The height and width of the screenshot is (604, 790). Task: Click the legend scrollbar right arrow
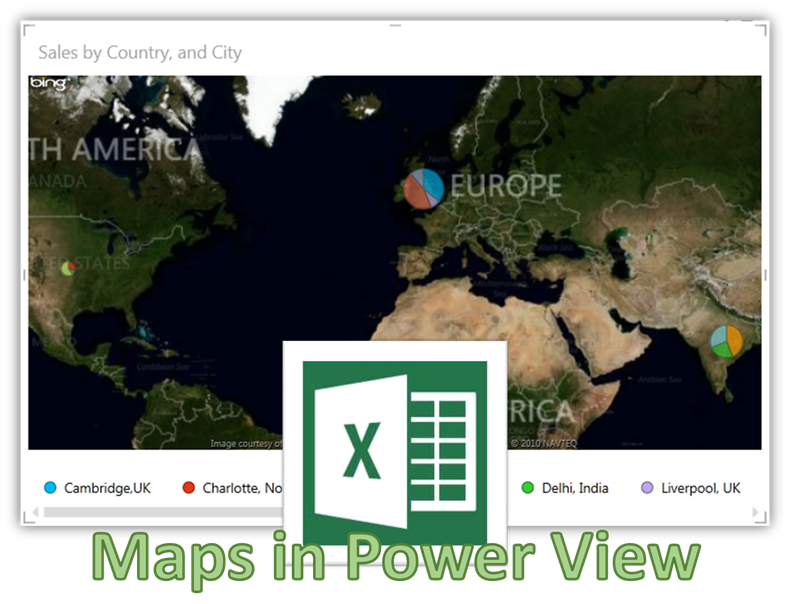pyautogui.click(x=755, y=512)
